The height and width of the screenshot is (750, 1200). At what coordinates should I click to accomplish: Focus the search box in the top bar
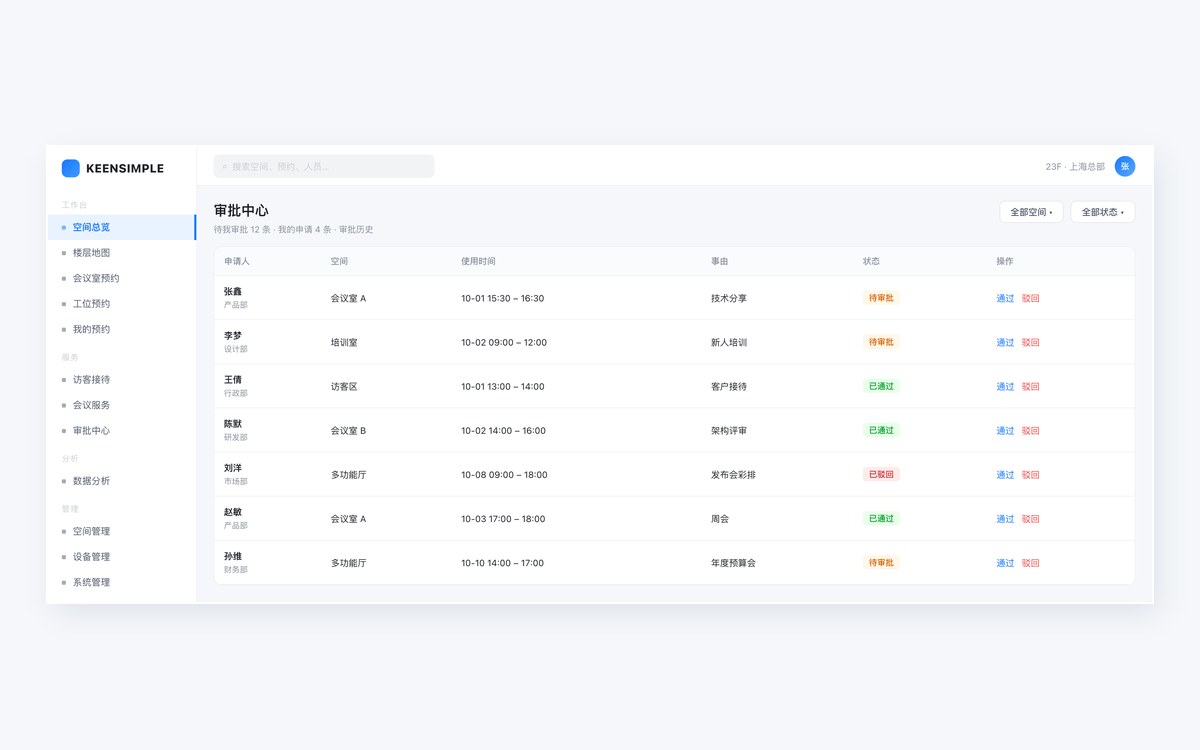tap(324, 166)
